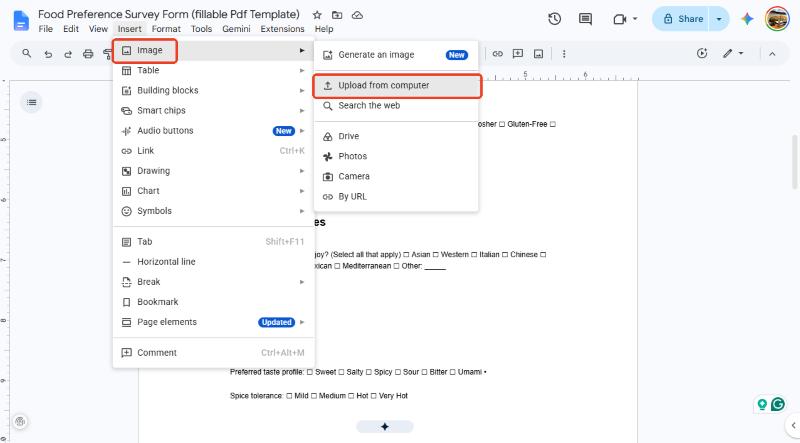Star this document
Image resolution: width=800 pixels, height=443 pixels.
pyautogui.click(x=317, y=15)
